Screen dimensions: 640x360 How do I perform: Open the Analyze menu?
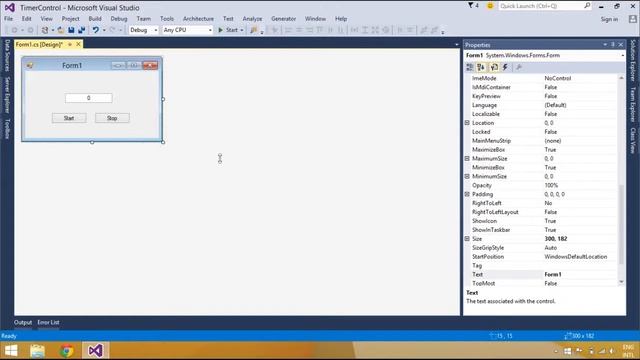tap(252, 19)
